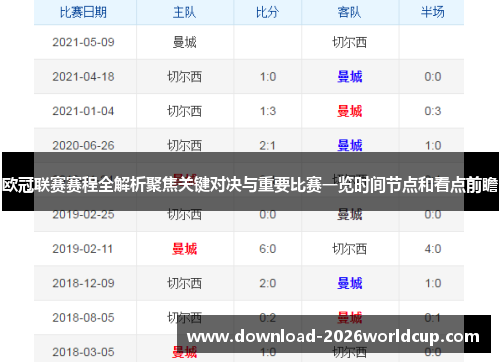Click score 2:0 in 2018-12-09 row
The image size is (500, 362).
(268, 283)
